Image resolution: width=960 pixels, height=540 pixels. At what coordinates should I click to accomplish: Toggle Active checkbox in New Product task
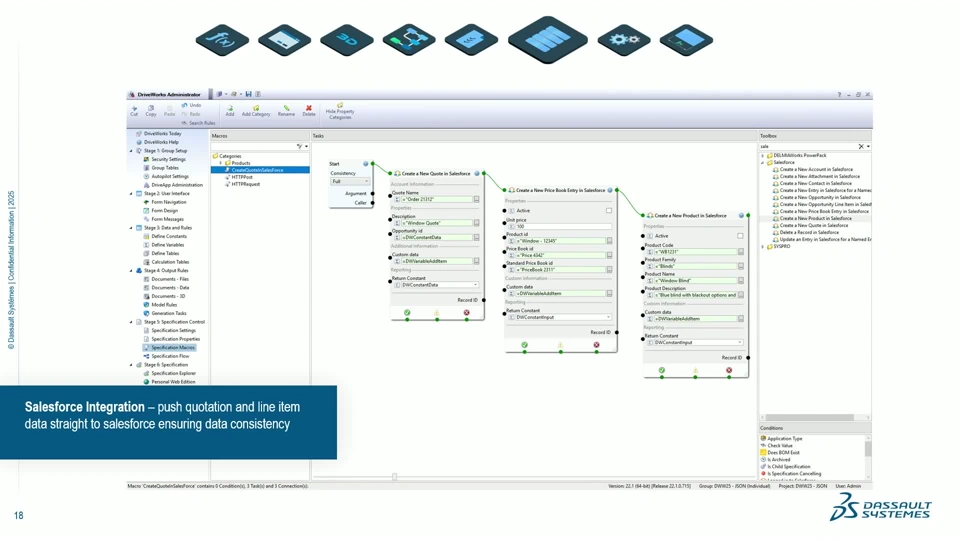740,236
